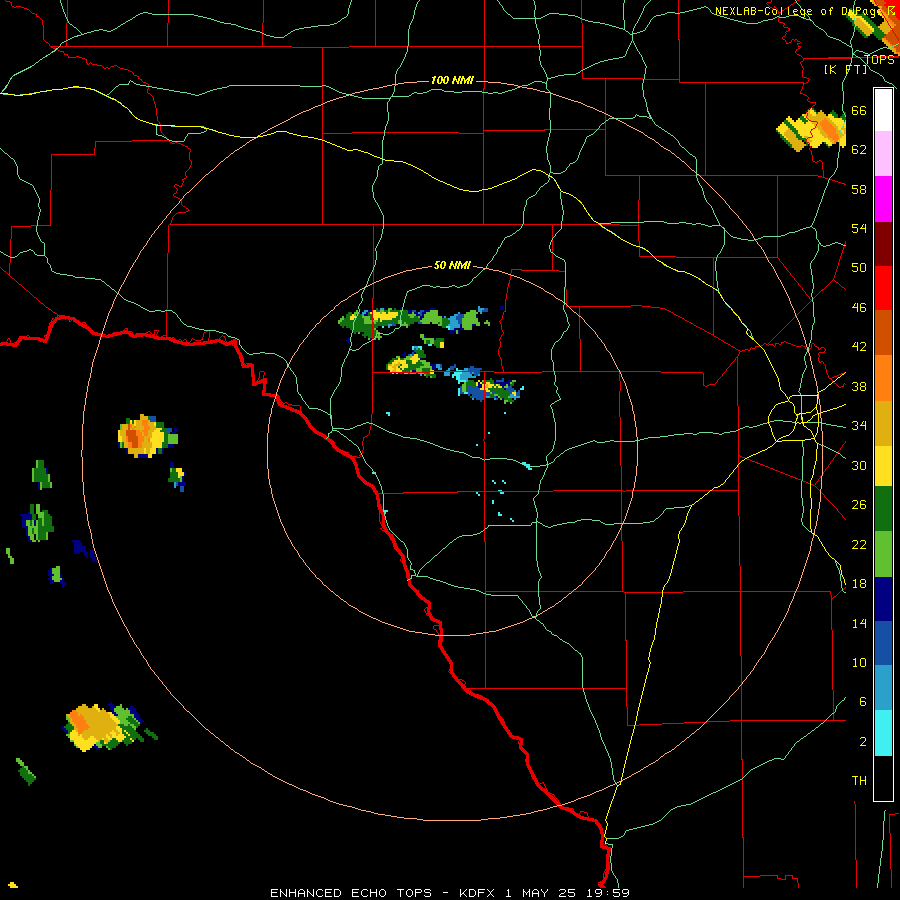The image size is (900, 900).
Task: Click the "ENHANCED ECHO TOPS" caption text
Action: point(351,893)
